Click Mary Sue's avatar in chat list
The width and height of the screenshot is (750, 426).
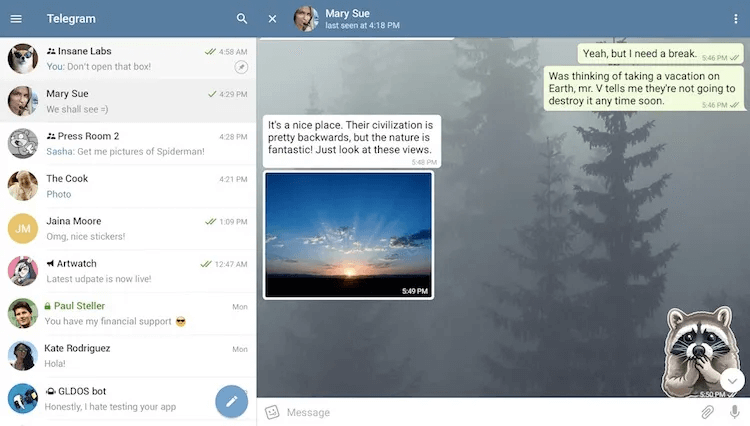(22, 101)
